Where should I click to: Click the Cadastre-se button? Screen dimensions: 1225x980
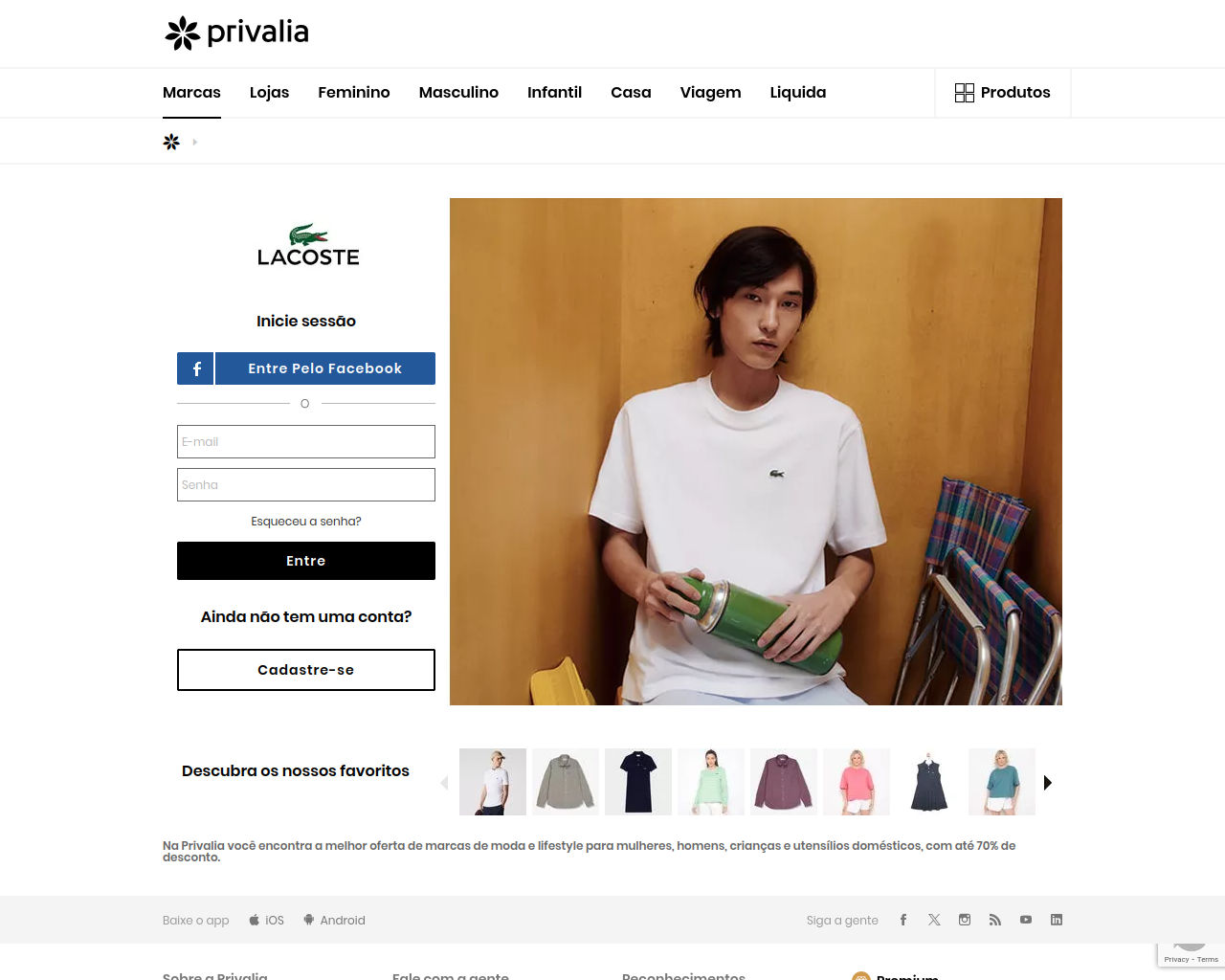tap(306, 670)
